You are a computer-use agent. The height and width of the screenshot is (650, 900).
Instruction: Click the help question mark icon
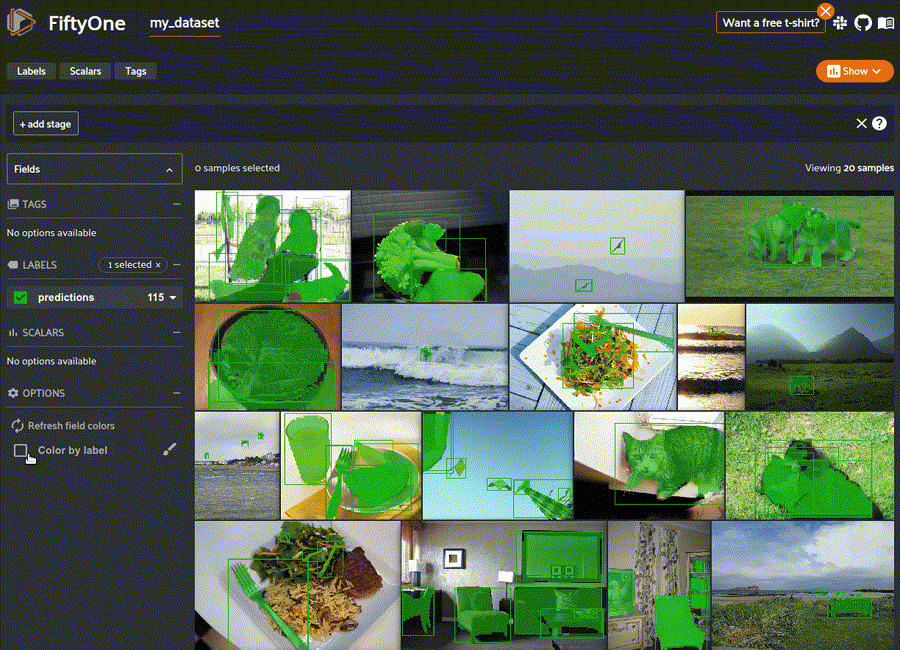click(x=879, y=123)
